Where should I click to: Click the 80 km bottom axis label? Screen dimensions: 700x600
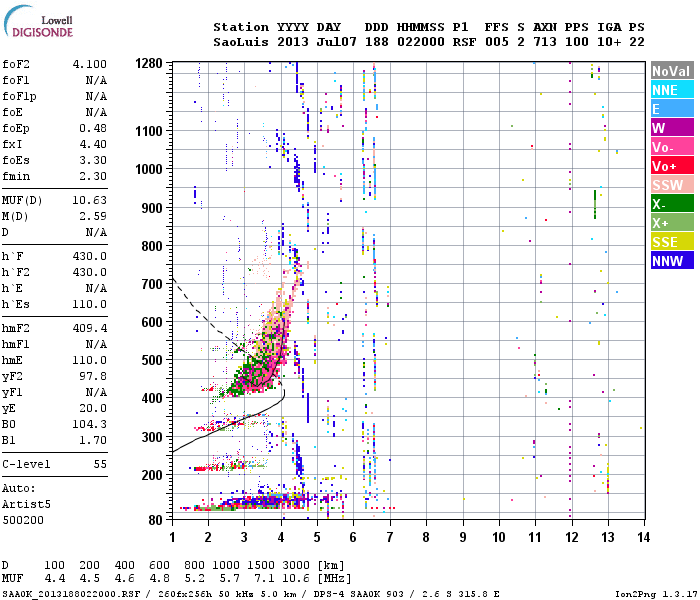(155, 520)
